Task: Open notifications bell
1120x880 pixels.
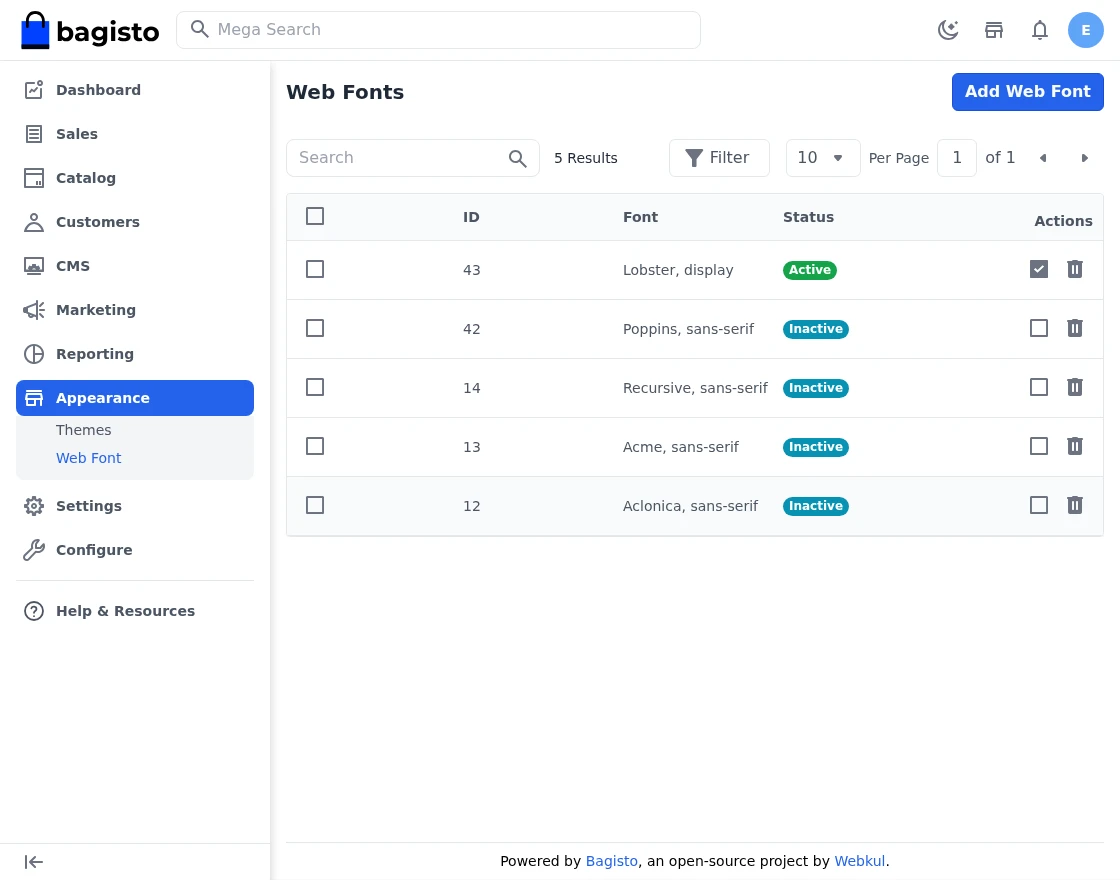Action: pos(1039,30)
